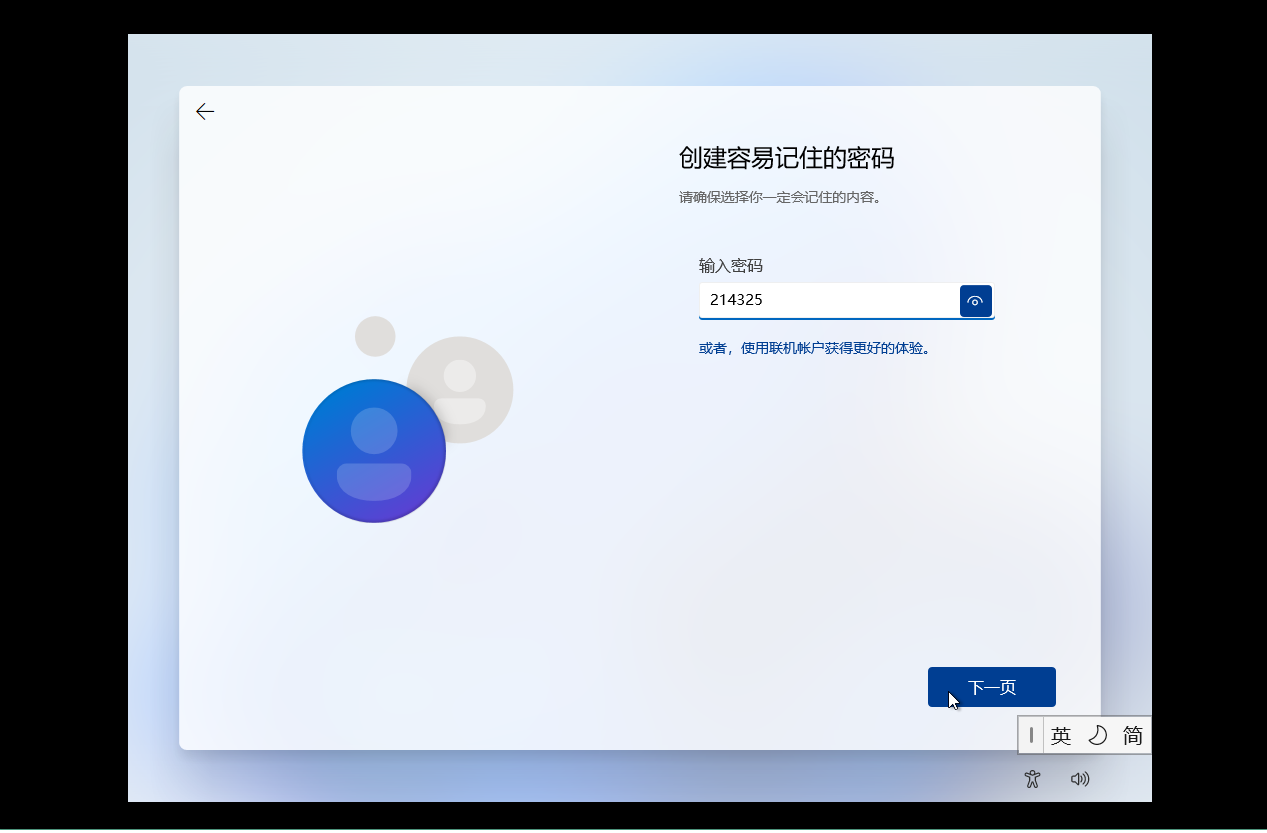The image size is (1267, 833).
Task: Click the blue user avatar illustration
Action: (x=374, y=451)
